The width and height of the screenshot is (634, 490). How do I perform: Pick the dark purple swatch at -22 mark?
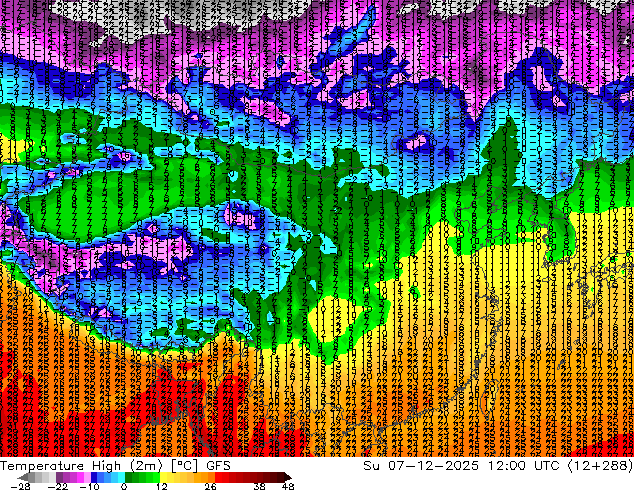[x=59, y=477]
